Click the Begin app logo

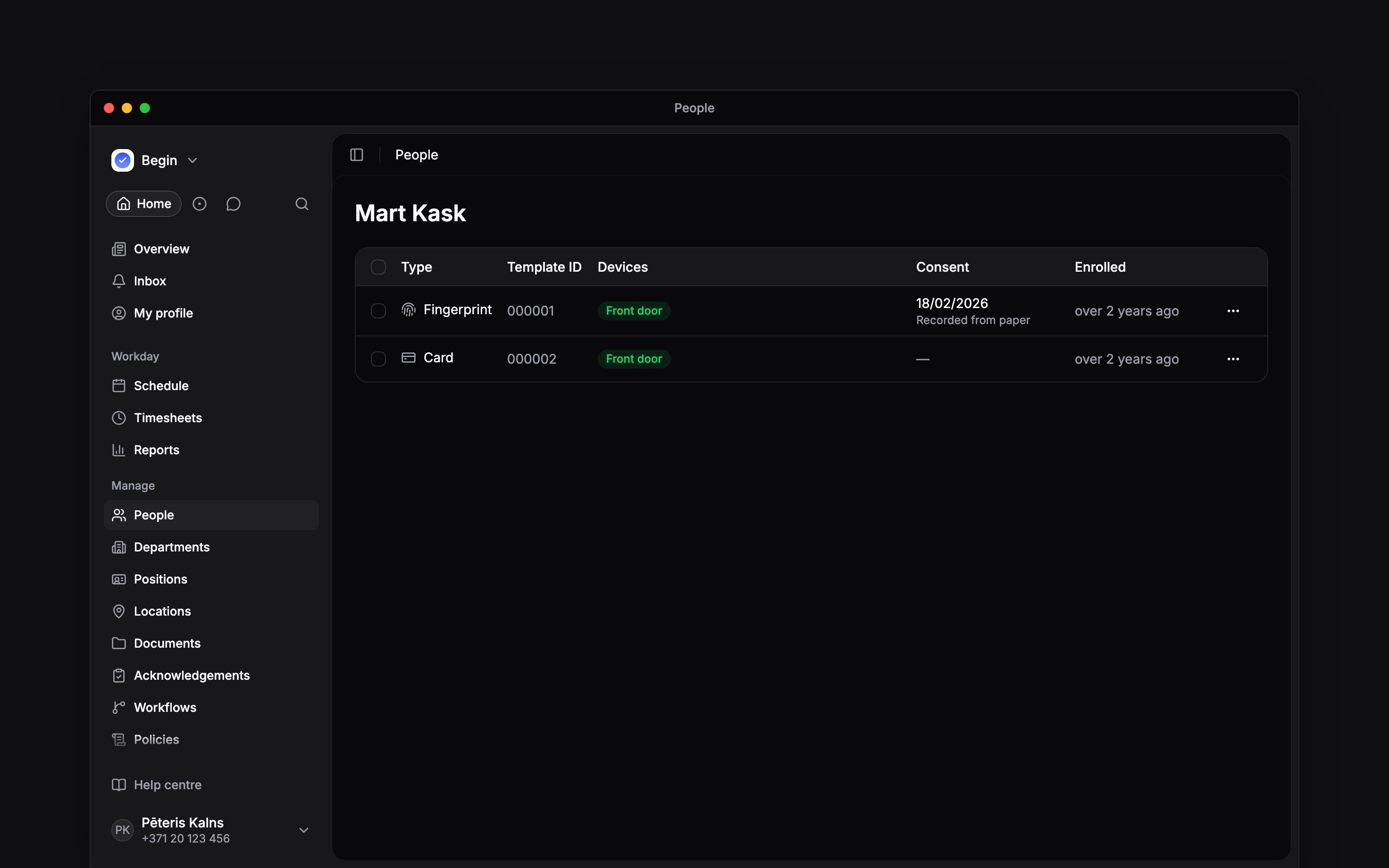pyautogui.click(x=122, y=160)
